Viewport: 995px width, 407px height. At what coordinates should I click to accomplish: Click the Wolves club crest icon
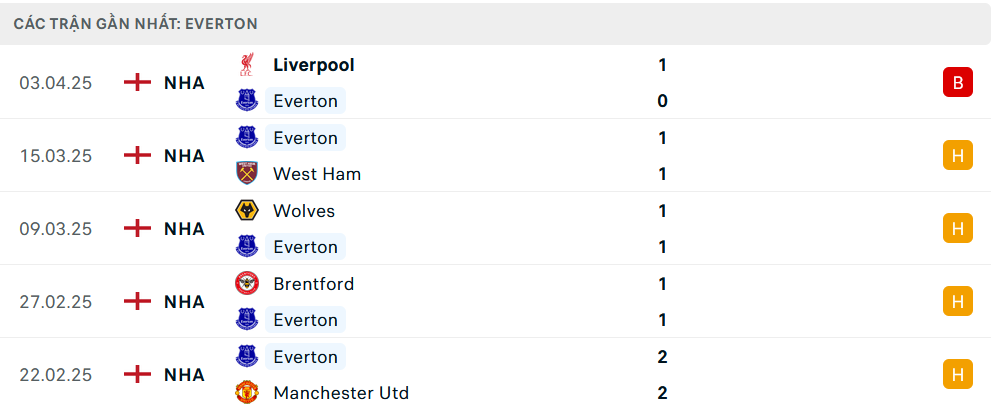[x=246, y=211]
